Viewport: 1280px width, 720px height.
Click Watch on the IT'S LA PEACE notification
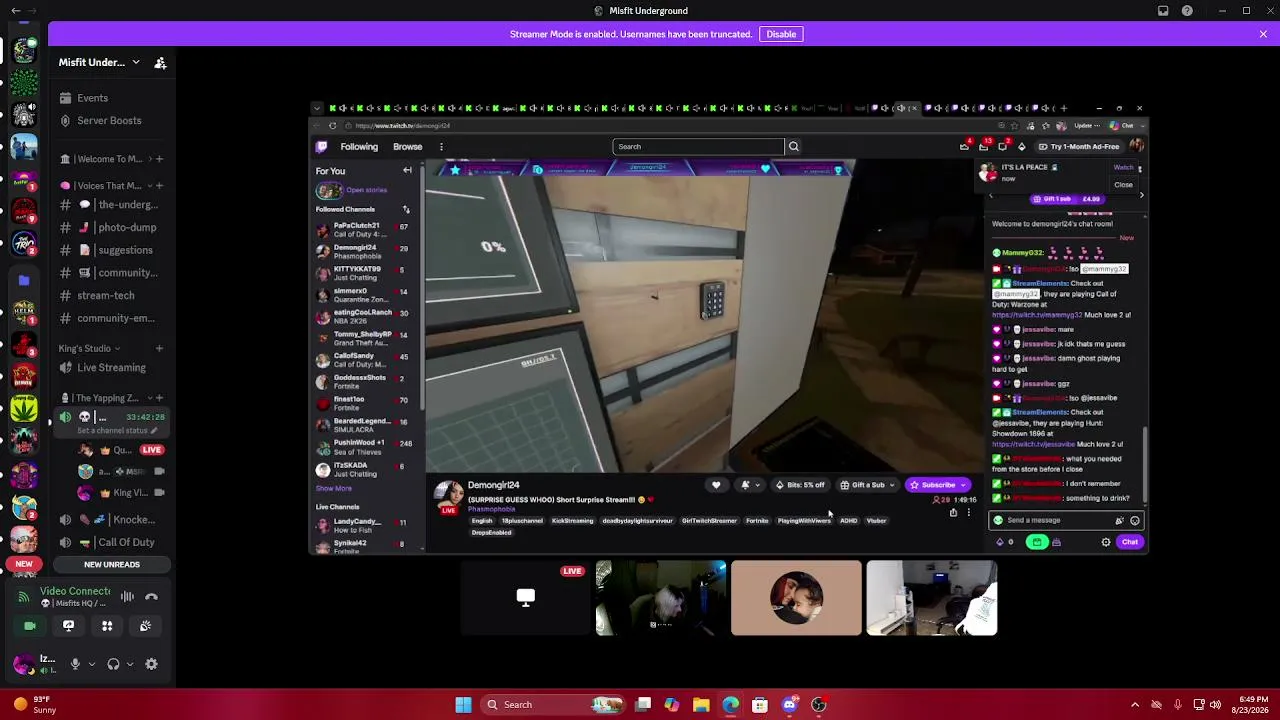tap(1123, 168)
